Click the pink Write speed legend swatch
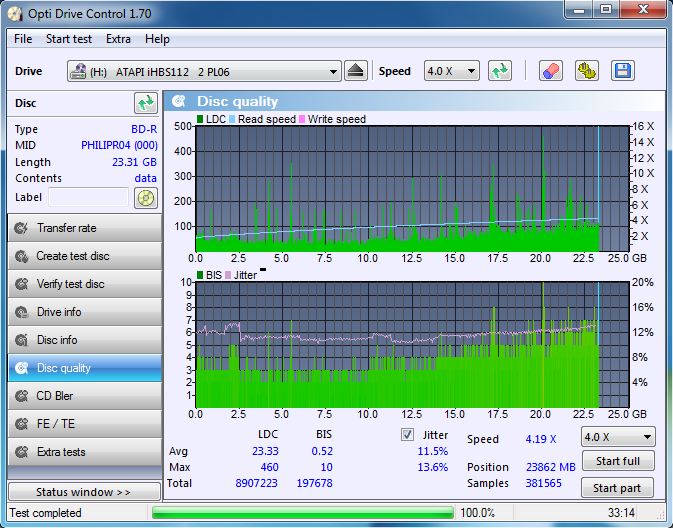Image resolution: width=673 pixels, height=528 pixels. 302,119
